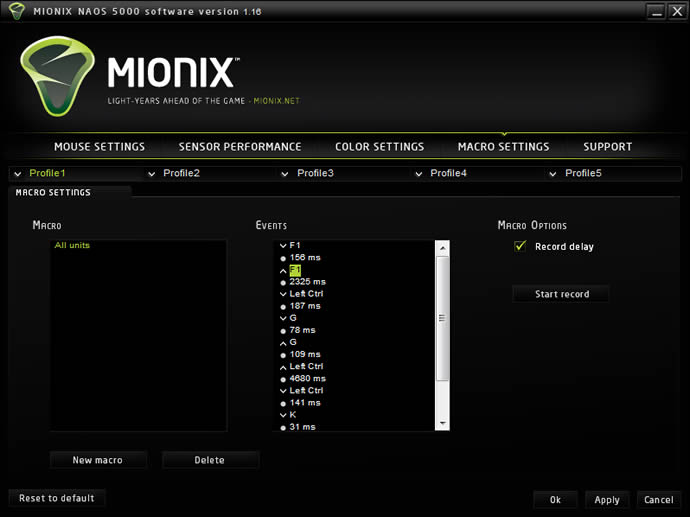Expand the chevron beside Profile5
This screenshot has width=690, height=517.
553,174
